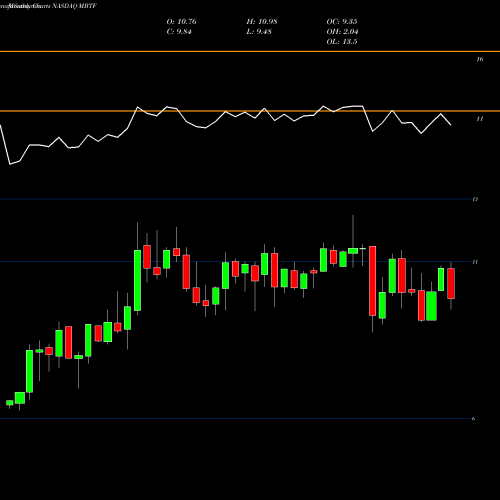The width and height of the screenshot is (500, 500).
Task: Select the OH: 2.04 reading
Action: pos(342,32)
